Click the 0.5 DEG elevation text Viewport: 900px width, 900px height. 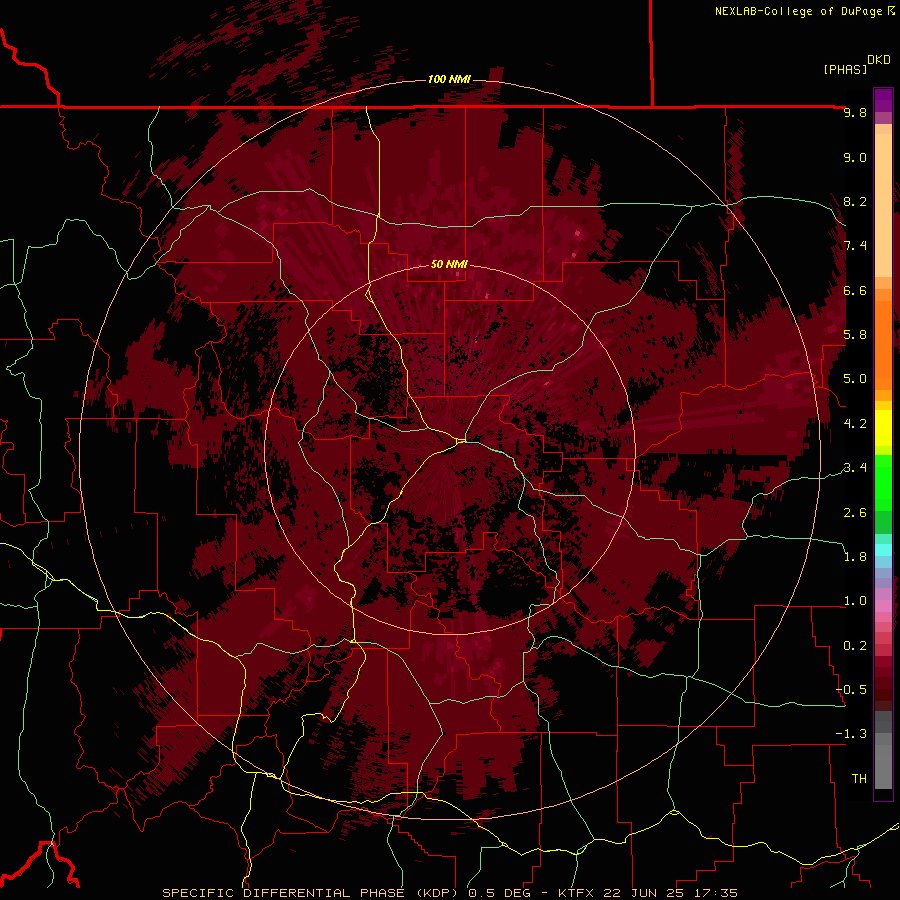pyautogui.click(x=500, y=893)
